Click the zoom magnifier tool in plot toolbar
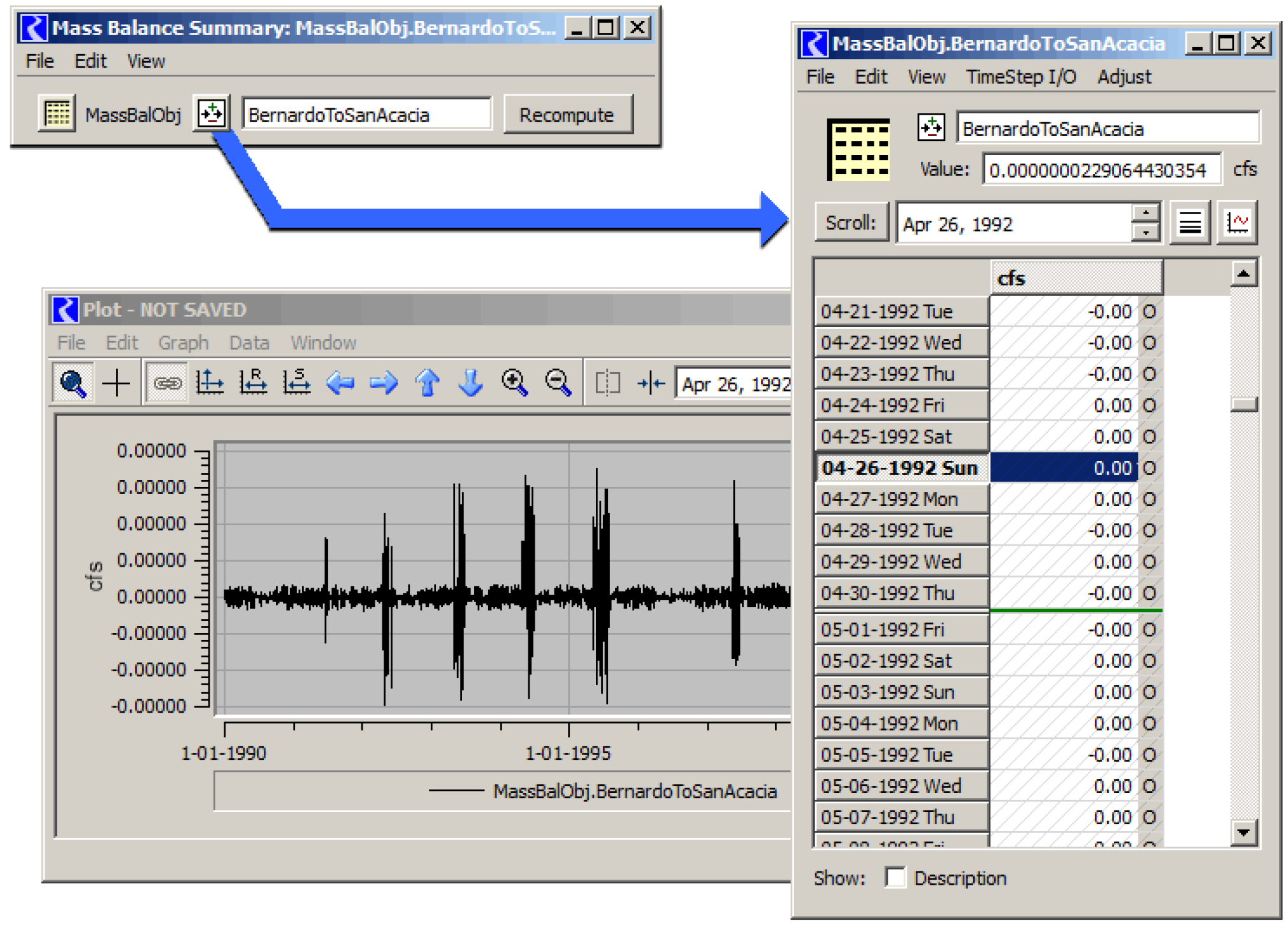1288x937 pixels. click(73, 384)
